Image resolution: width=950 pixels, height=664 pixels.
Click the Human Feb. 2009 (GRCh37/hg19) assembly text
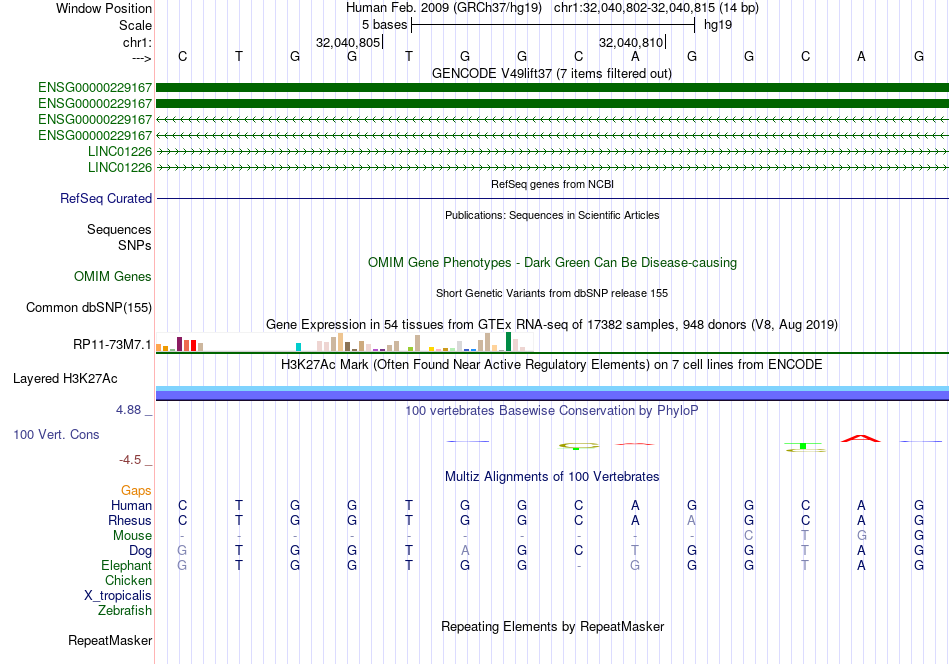[x=443, y=8]
